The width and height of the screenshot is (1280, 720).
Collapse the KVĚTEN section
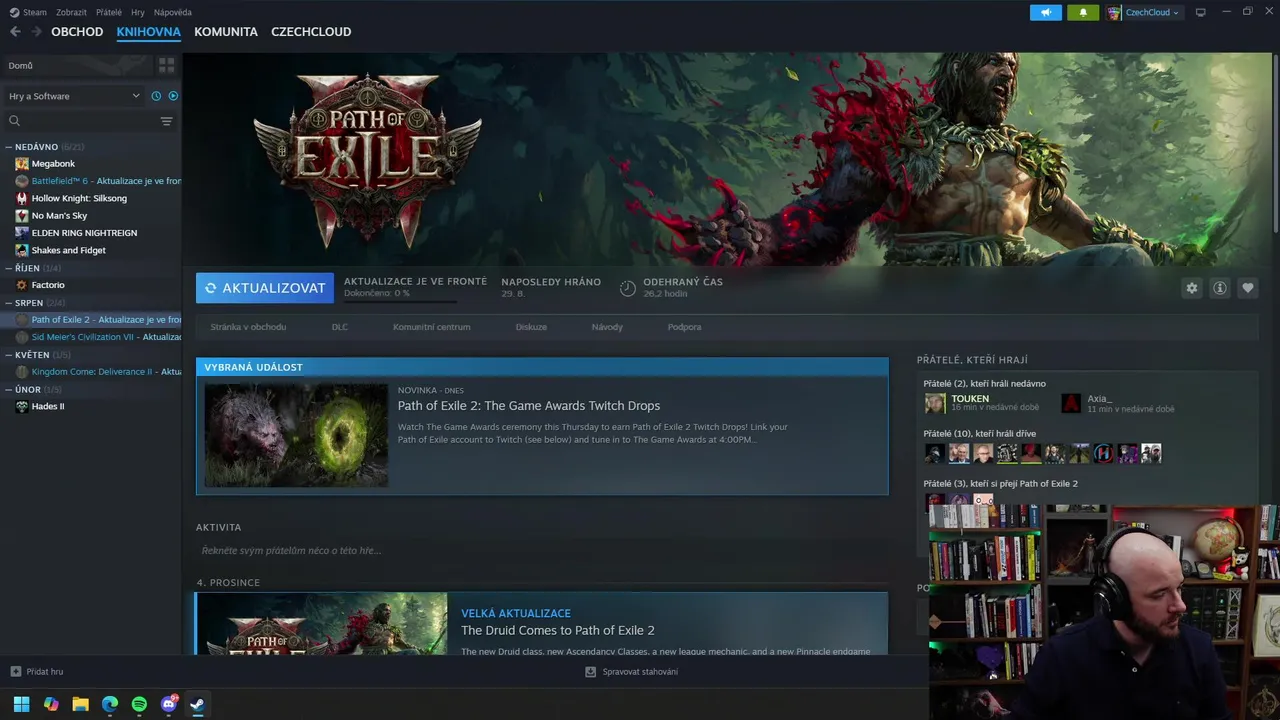pos(8,355)
